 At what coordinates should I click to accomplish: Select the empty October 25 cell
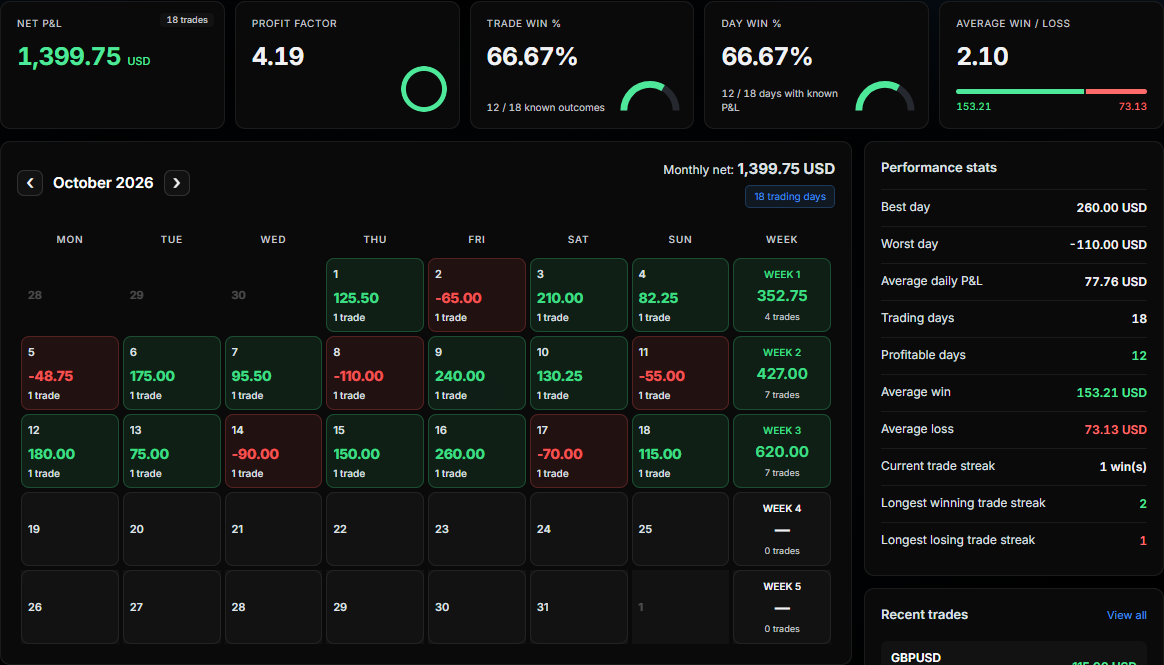coord(680,528)
